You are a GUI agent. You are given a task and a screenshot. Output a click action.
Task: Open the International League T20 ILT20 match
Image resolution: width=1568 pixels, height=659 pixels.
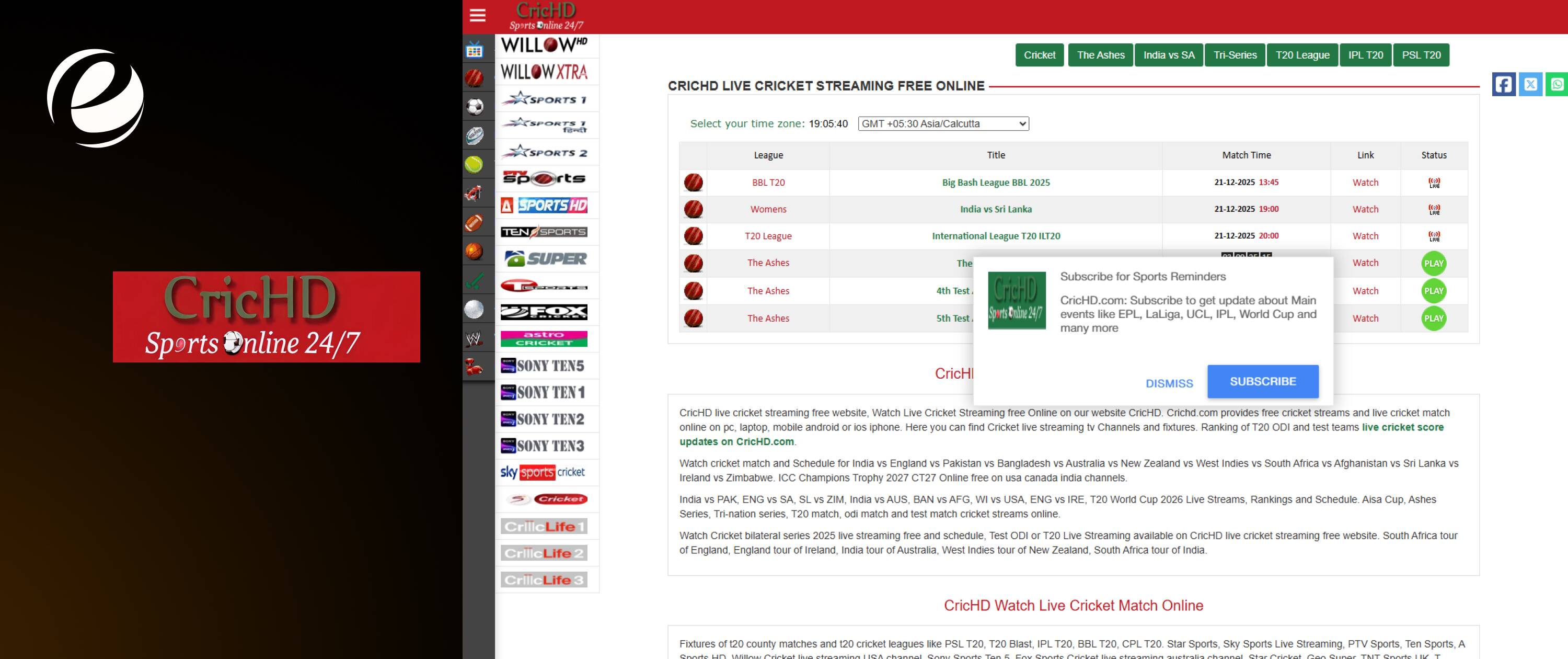coord(996,236)
